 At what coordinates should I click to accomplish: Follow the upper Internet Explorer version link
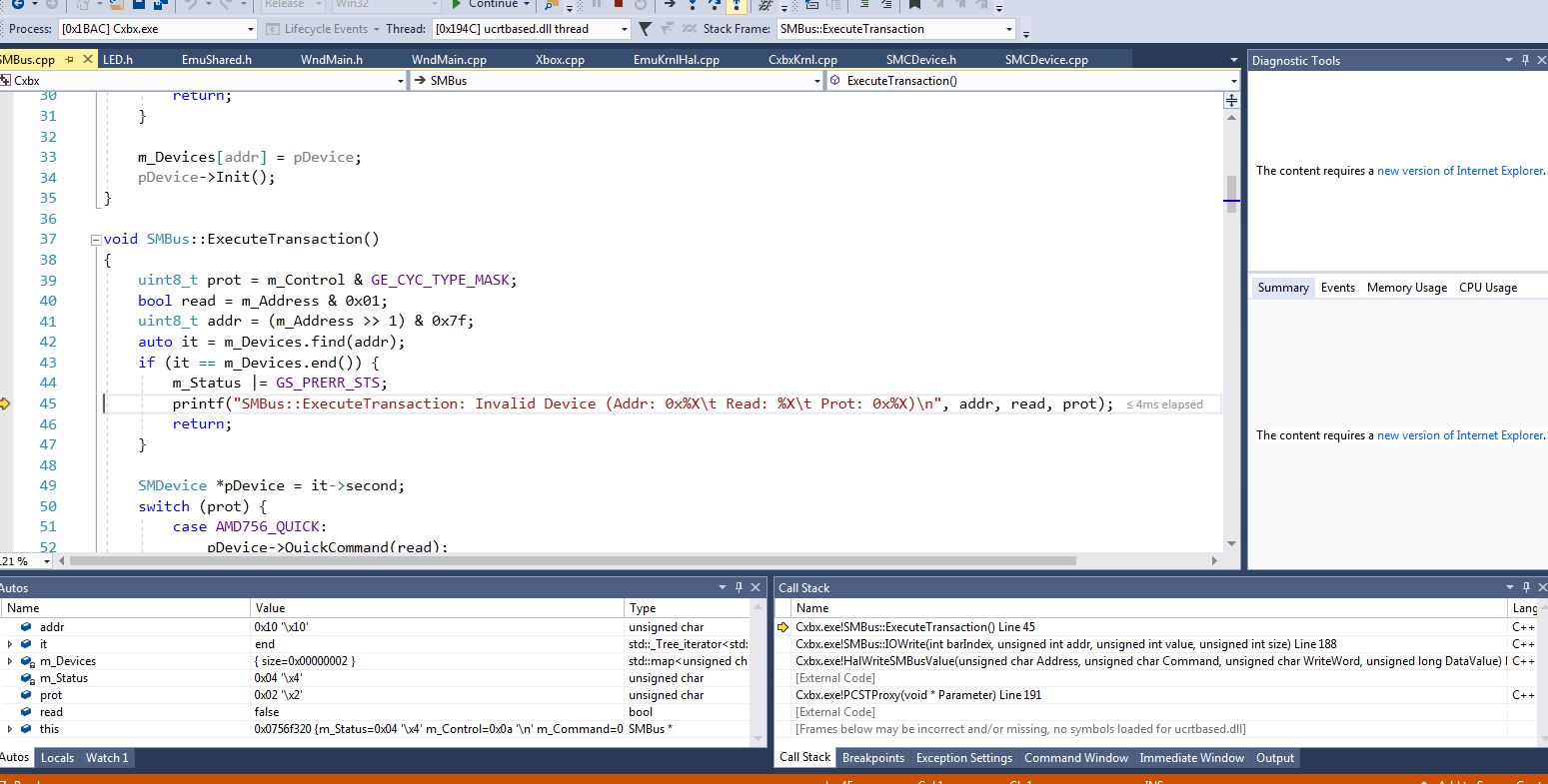click(1459, 171)
